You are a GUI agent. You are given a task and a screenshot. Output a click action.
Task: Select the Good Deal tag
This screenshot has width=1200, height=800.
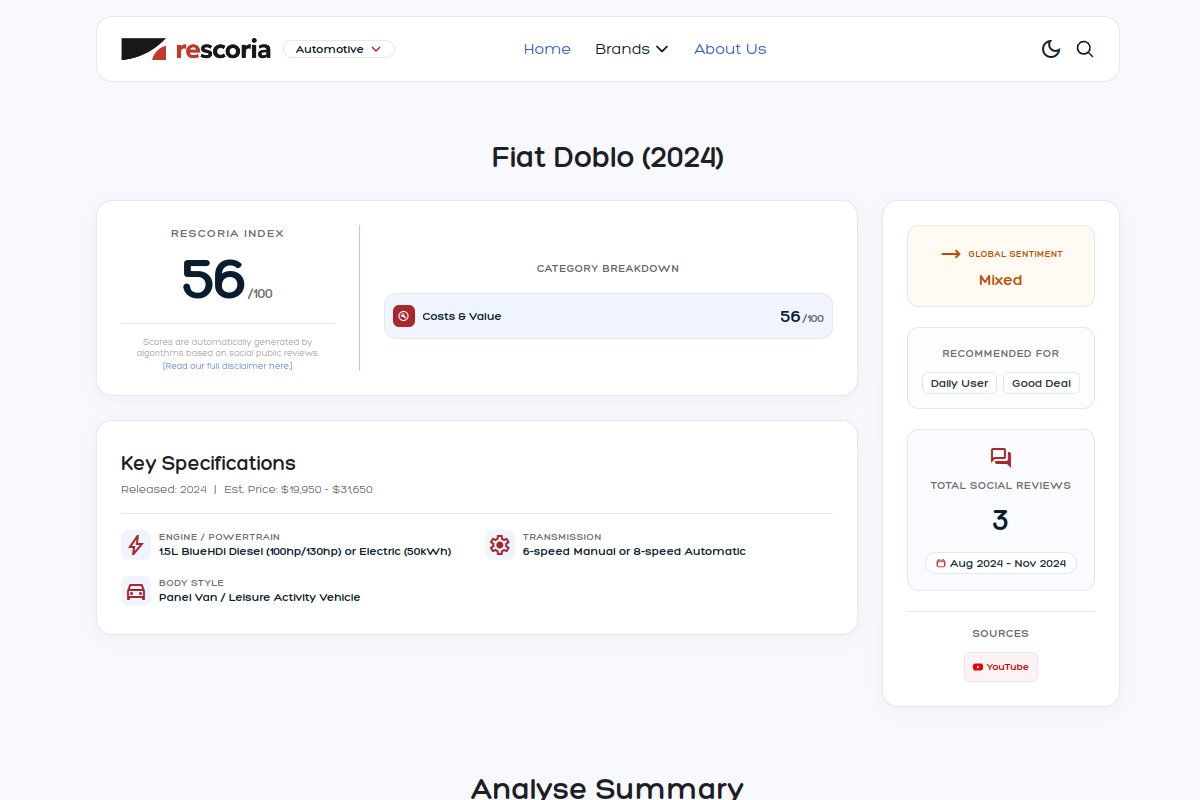click(x=1041, y=383)
